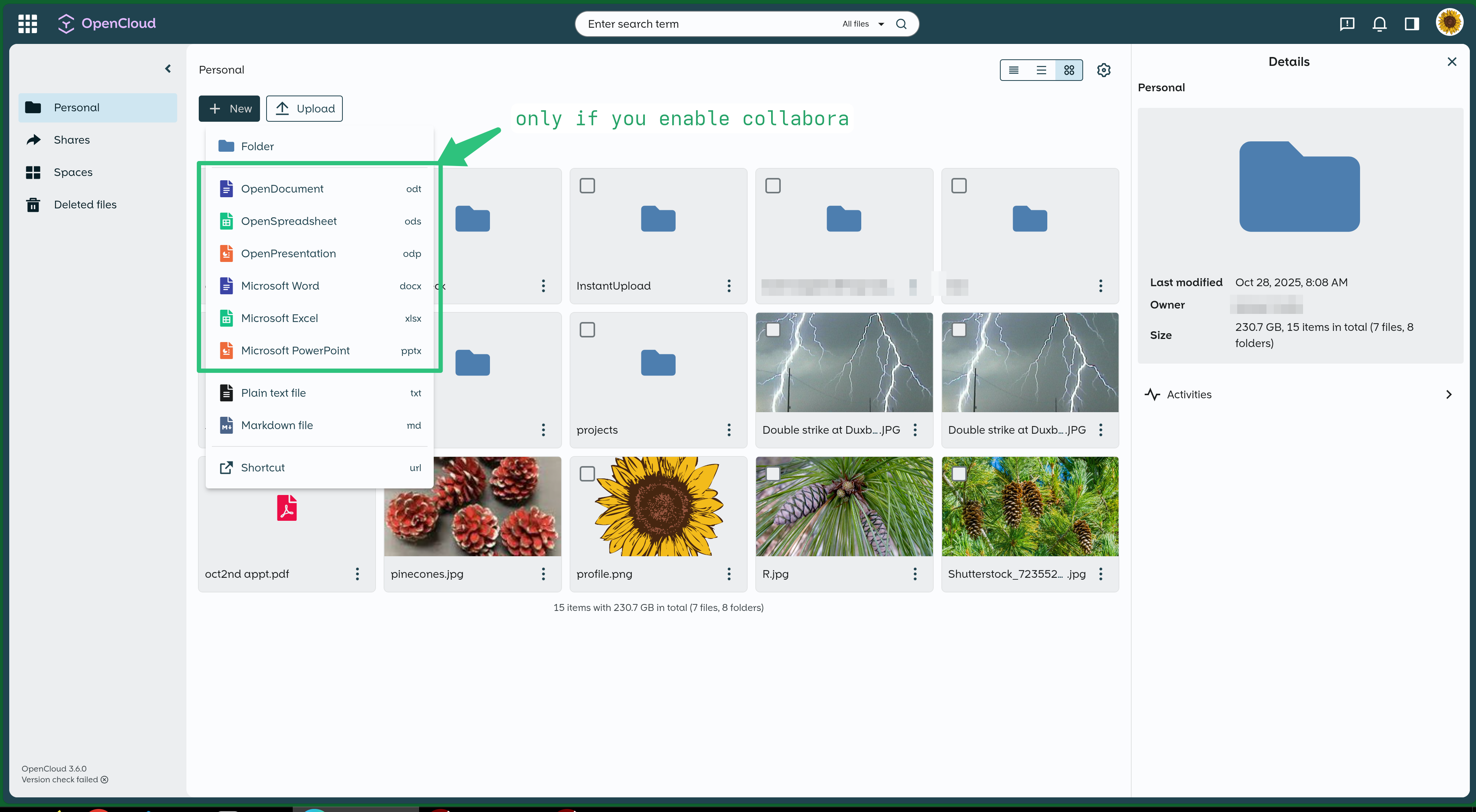Open the files view settings gear
This screenshot has width=1476, height=812.
(1104, 70)
